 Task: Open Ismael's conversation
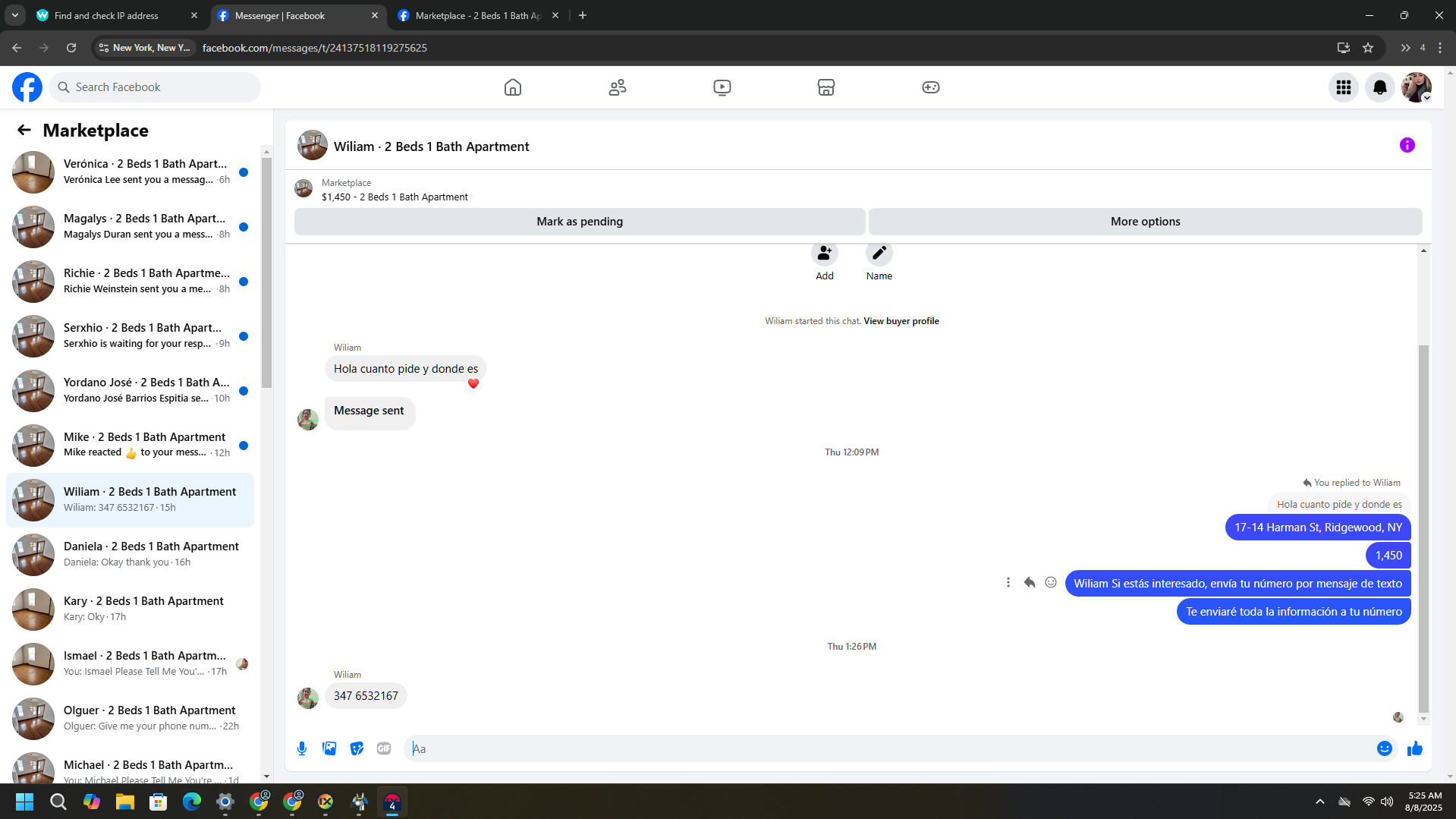coord(131,664)
